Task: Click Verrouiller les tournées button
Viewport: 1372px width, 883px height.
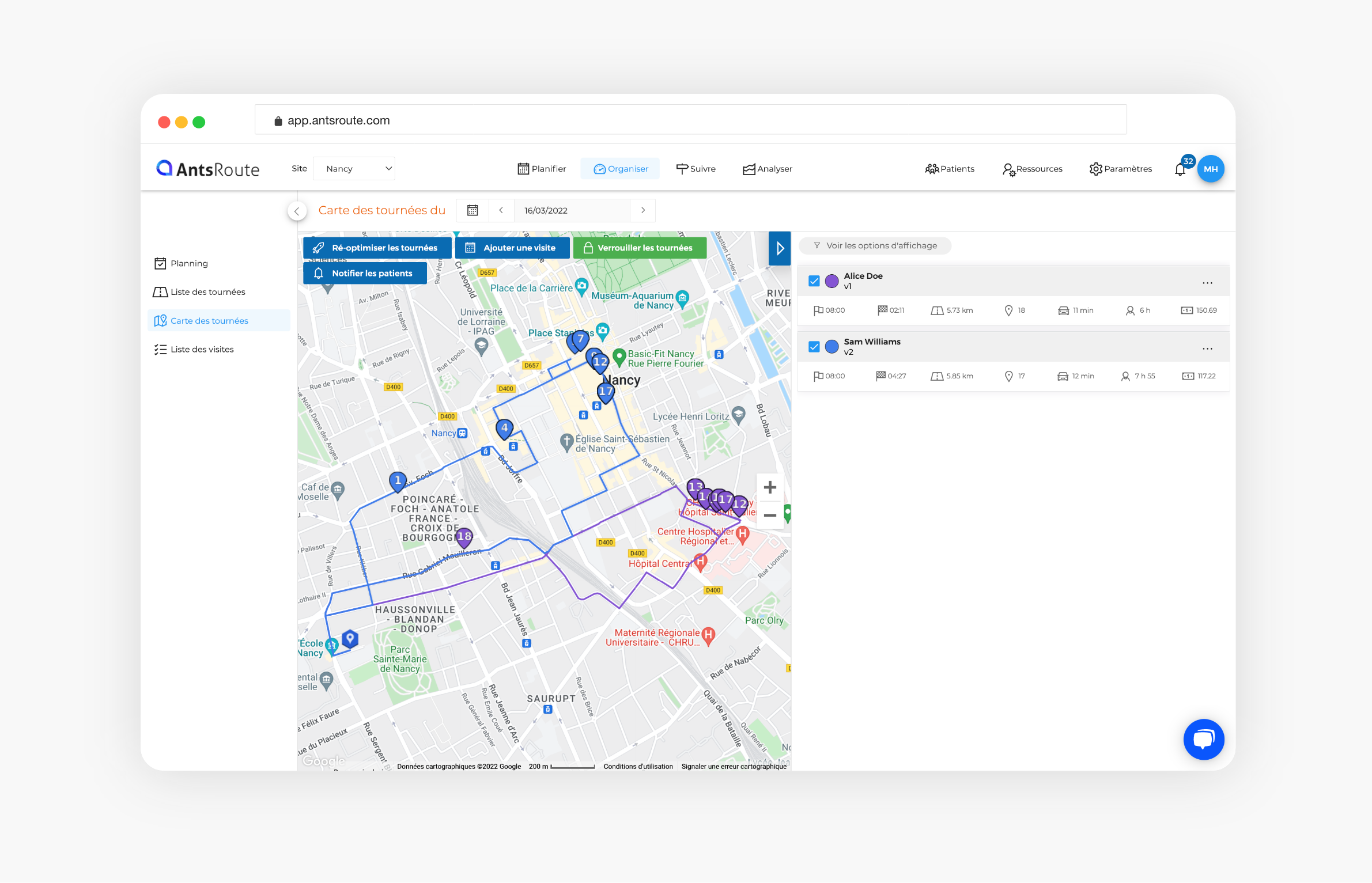Action: [640, 248]
